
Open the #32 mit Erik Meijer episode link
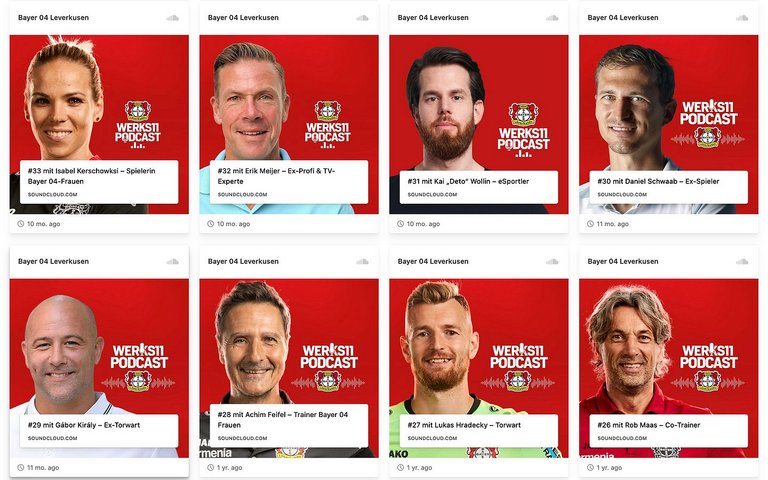tap(289, 182)
